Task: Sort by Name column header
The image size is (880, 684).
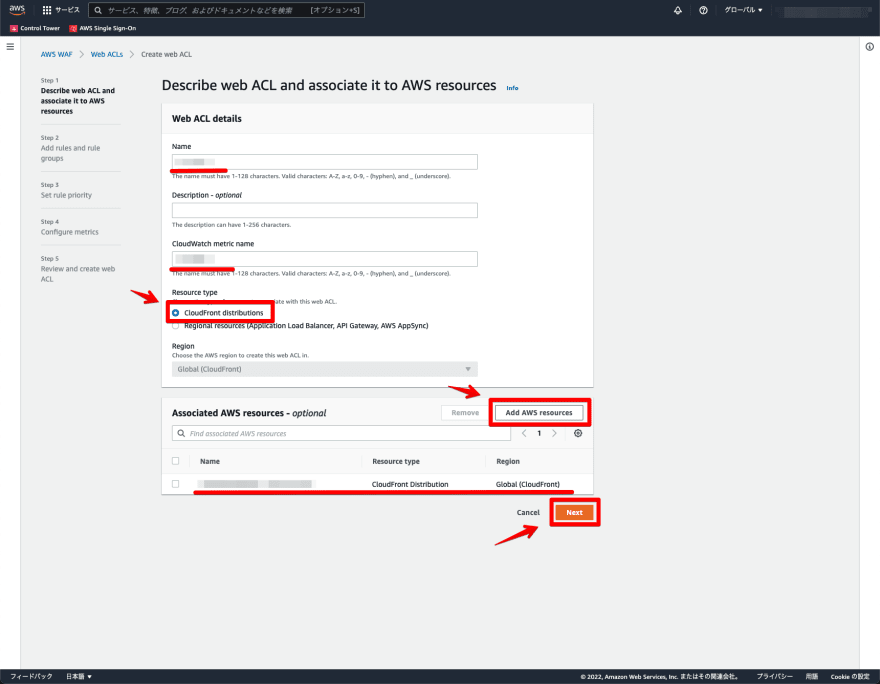Action: click(x=210, y=461)
